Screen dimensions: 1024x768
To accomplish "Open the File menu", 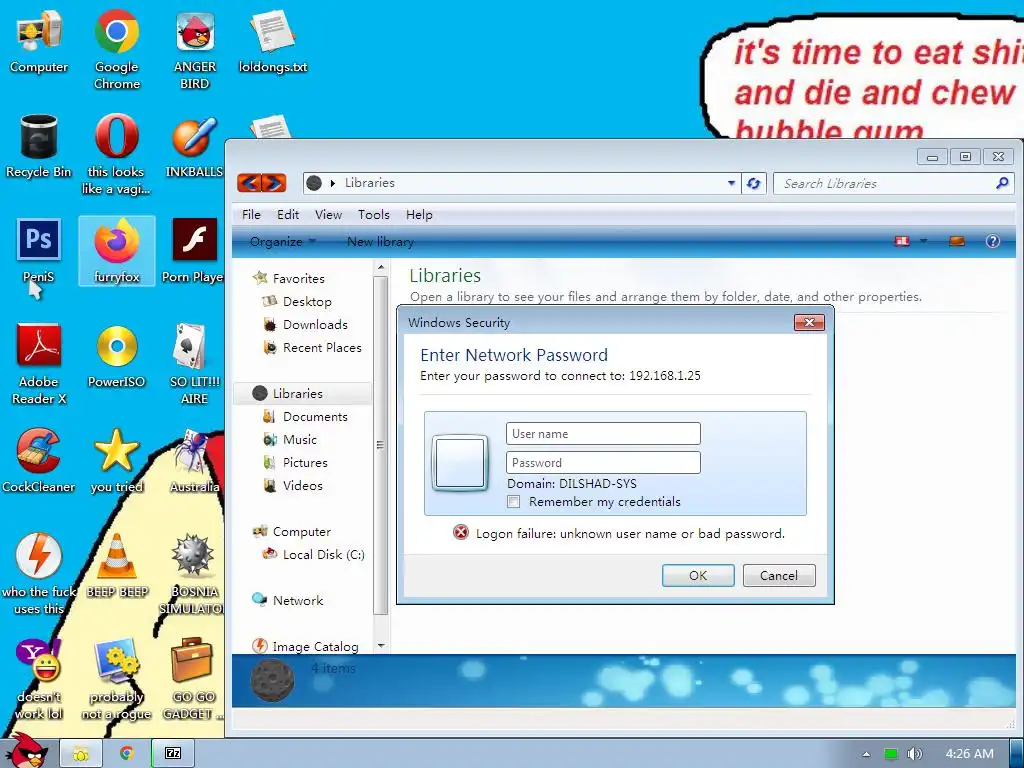I will coord(251,214).
